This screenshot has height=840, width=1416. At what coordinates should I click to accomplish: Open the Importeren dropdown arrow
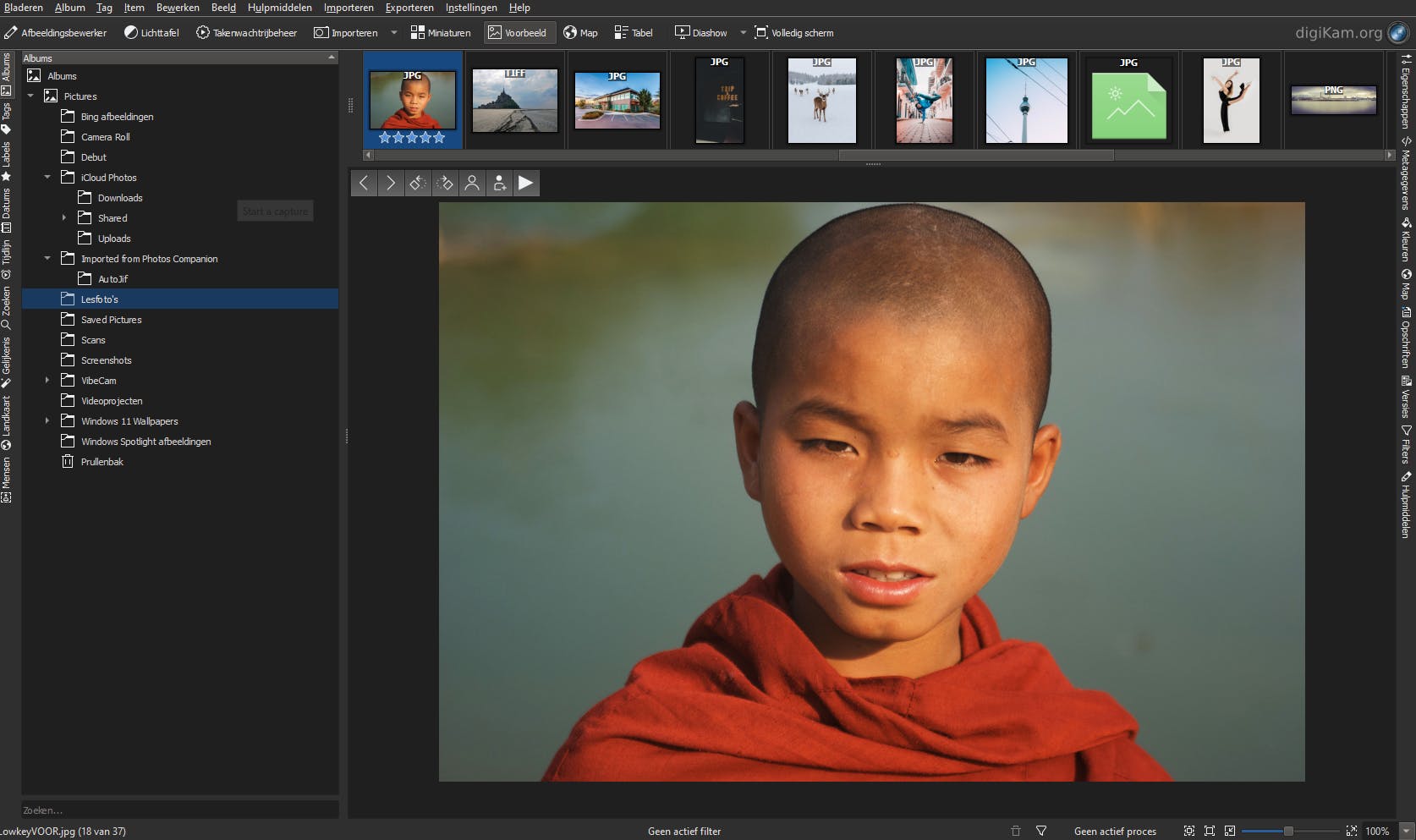pyautogui.click(x=393, y=33)
